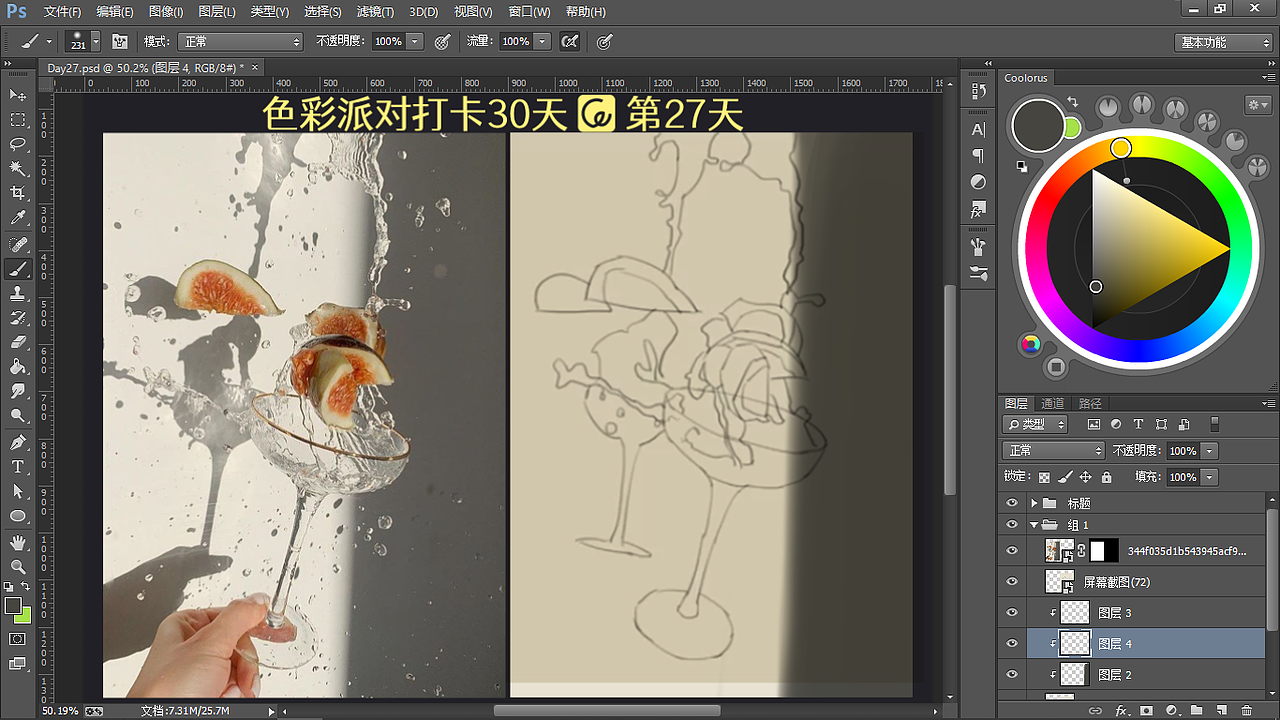Toggle pressure for size button
Viewport: 1280px width, 720px height.
coord(604,42)
